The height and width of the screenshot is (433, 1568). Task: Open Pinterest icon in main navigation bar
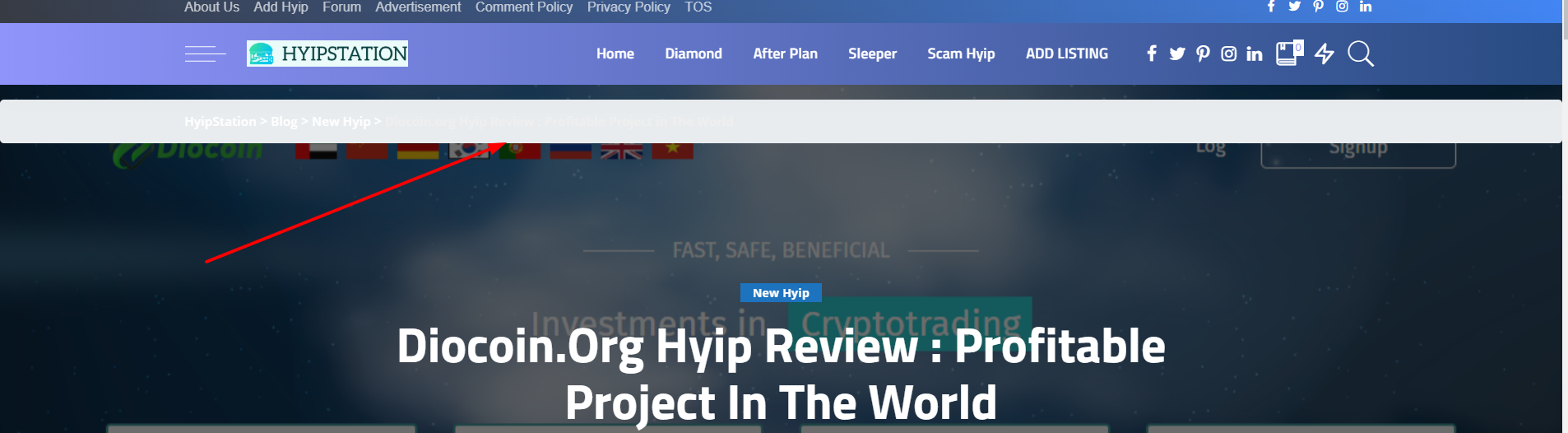1203,54
